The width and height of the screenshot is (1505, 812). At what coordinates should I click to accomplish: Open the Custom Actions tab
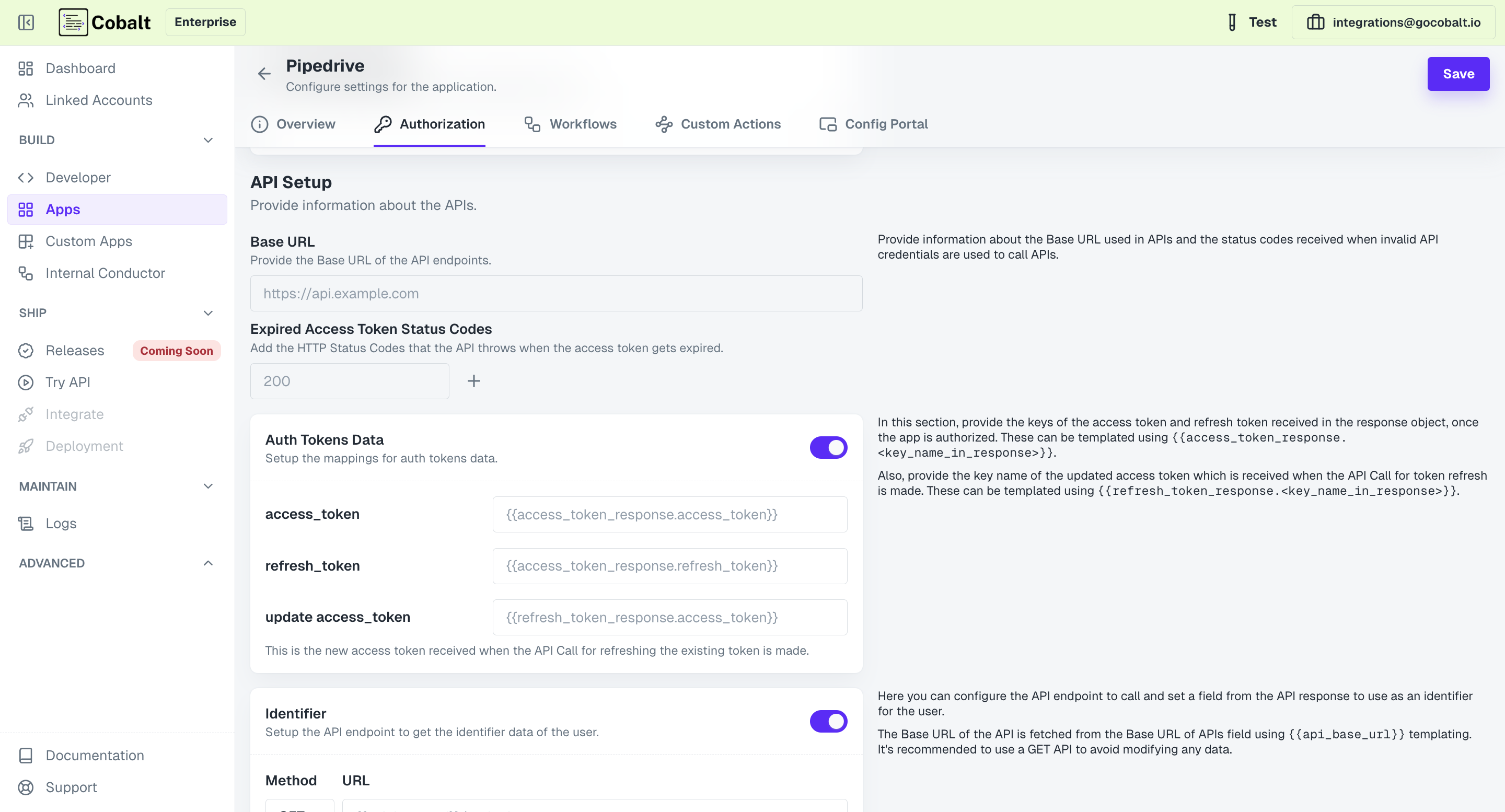click(718, 124)
